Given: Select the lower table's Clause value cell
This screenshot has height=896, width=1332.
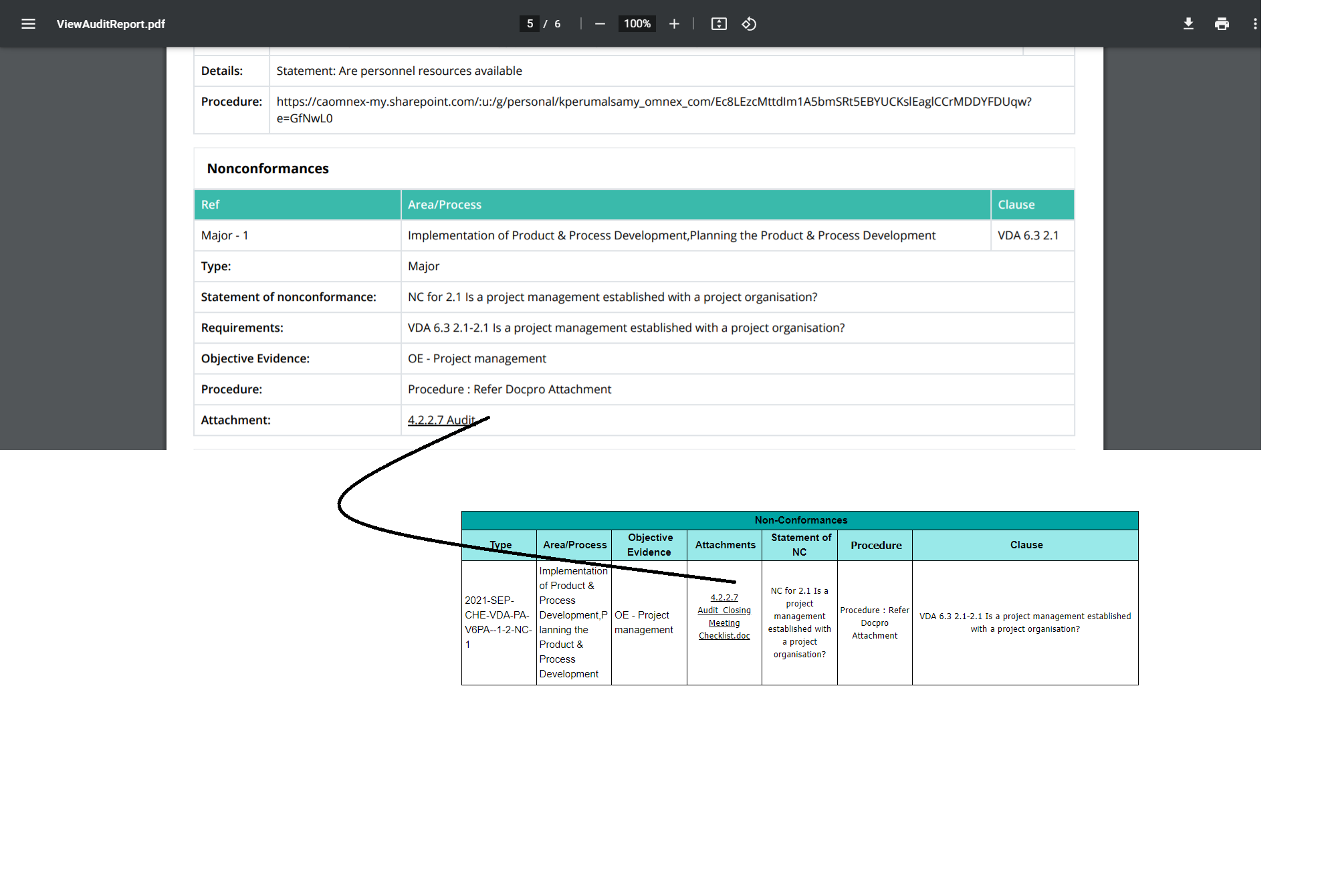Looking at the screenshot, I should (1025, 623).
